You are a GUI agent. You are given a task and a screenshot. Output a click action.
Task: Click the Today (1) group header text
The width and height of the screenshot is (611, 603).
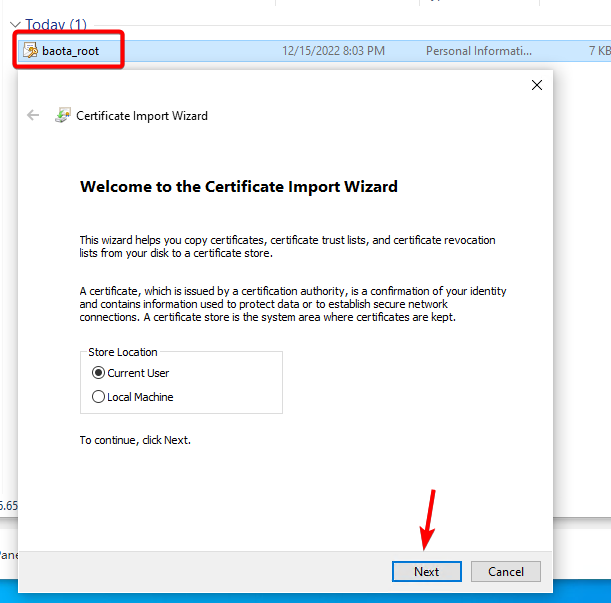(56, 25)
